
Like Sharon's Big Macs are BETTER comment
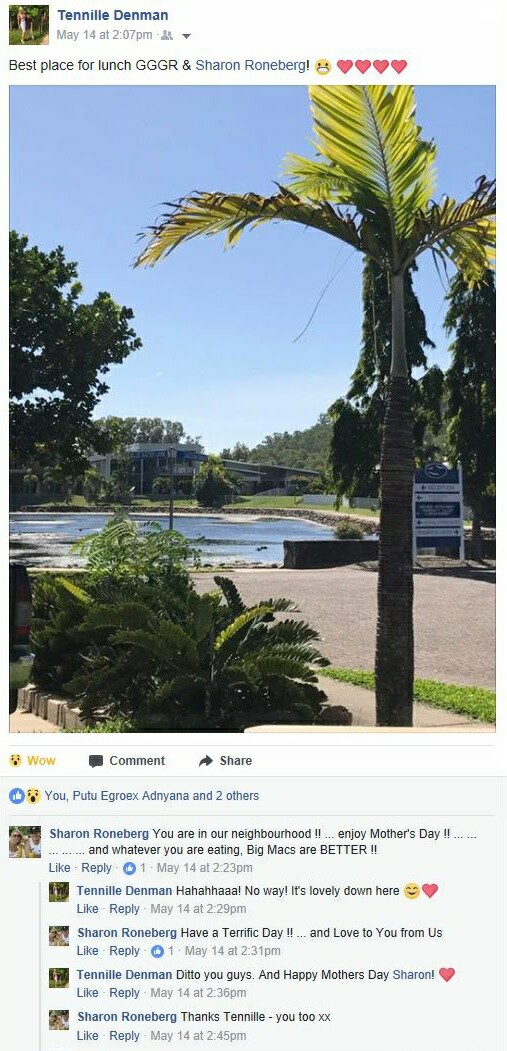59,867
